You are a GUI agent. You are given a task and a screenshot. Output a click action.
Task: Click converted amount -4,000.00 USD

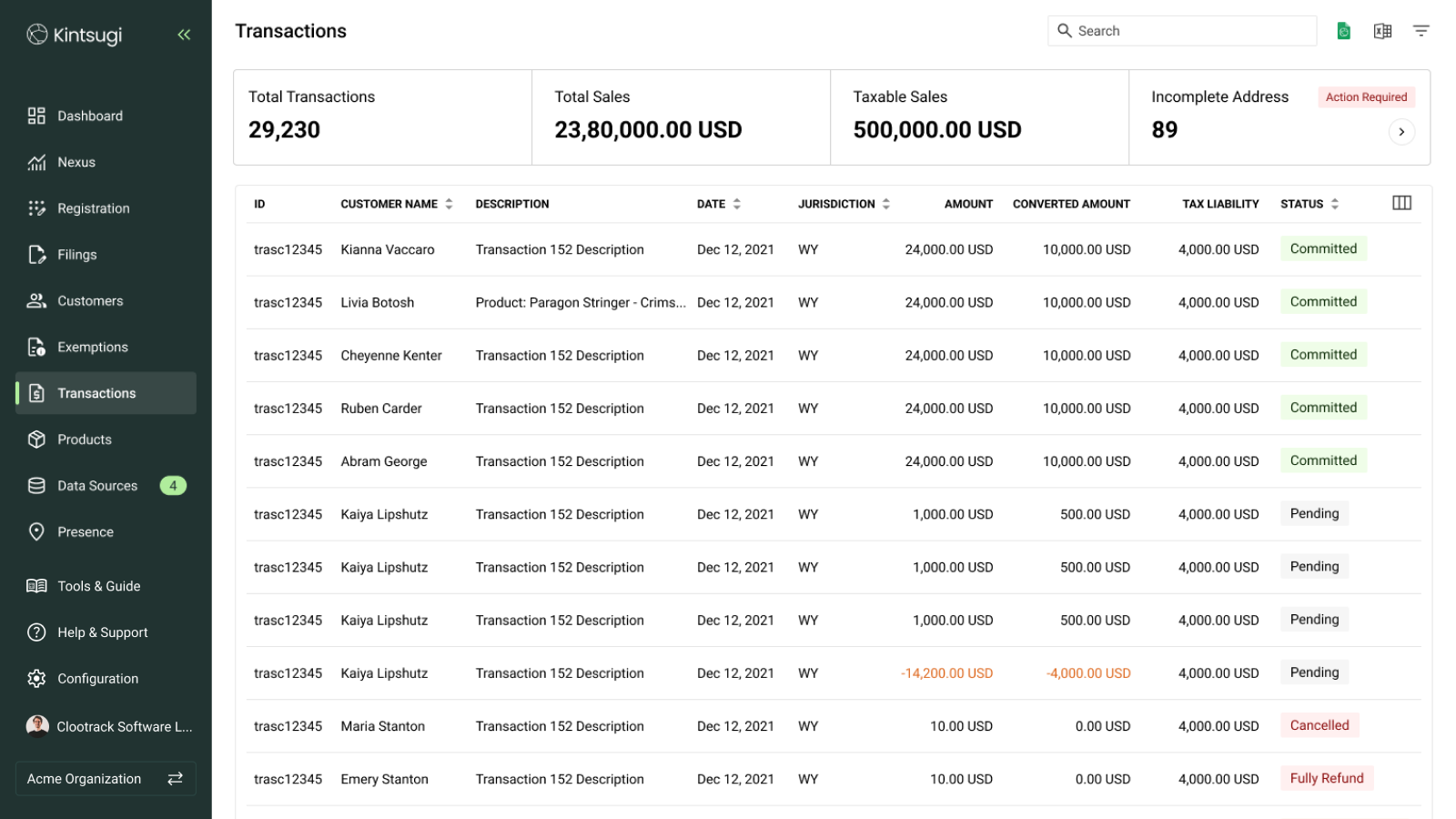(x=1088, y=673)
